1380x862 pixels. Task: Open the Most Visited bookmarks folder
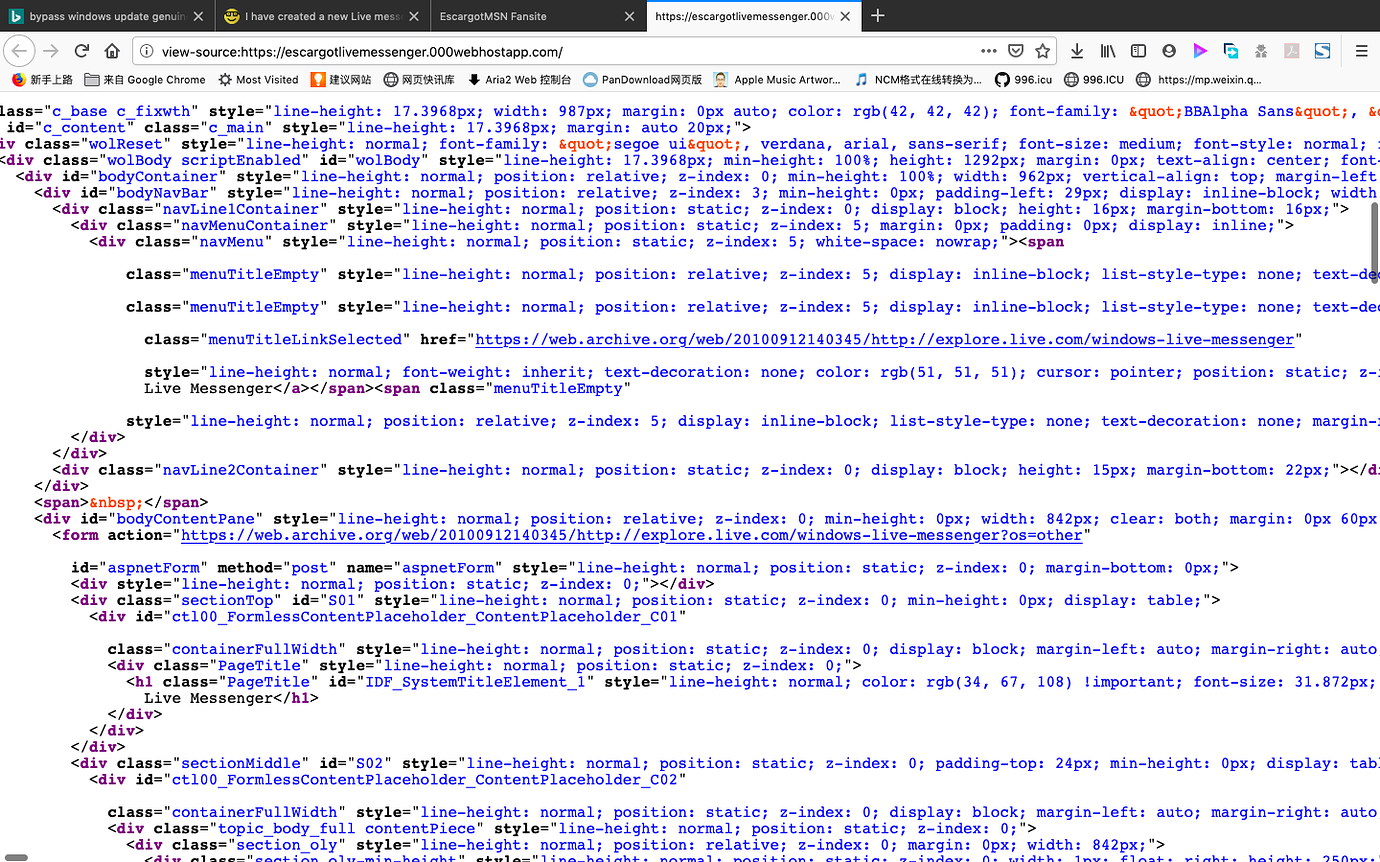[x=258, y=80]
